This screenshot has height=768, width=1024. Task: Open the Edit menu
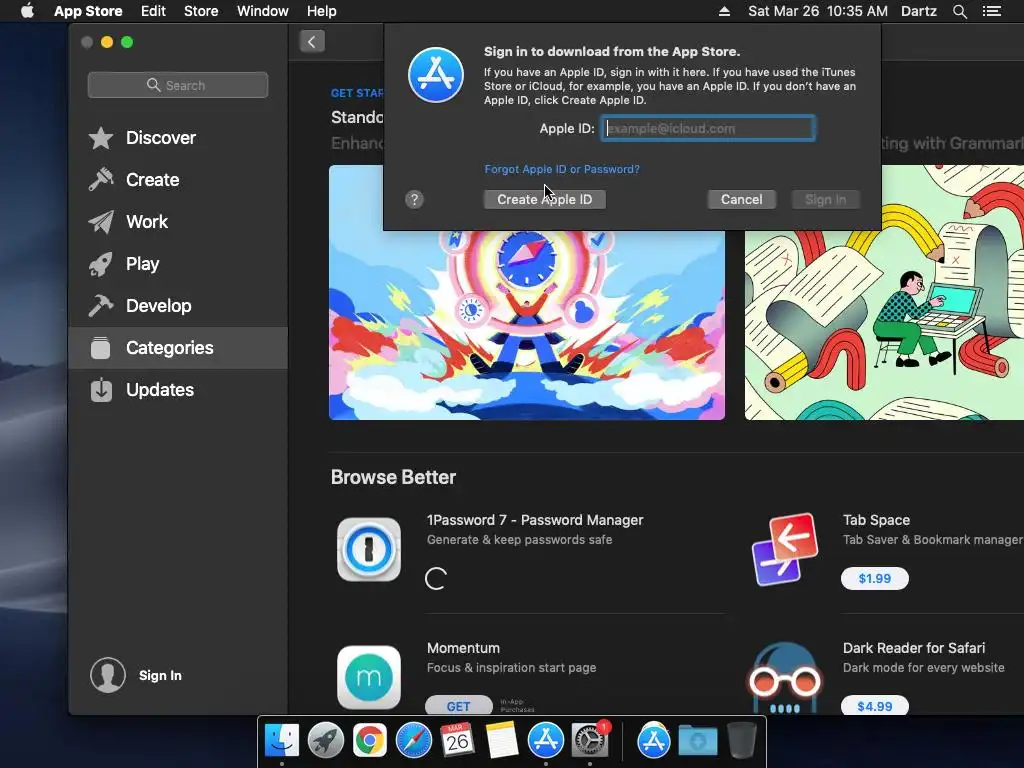tap(153, 11)
